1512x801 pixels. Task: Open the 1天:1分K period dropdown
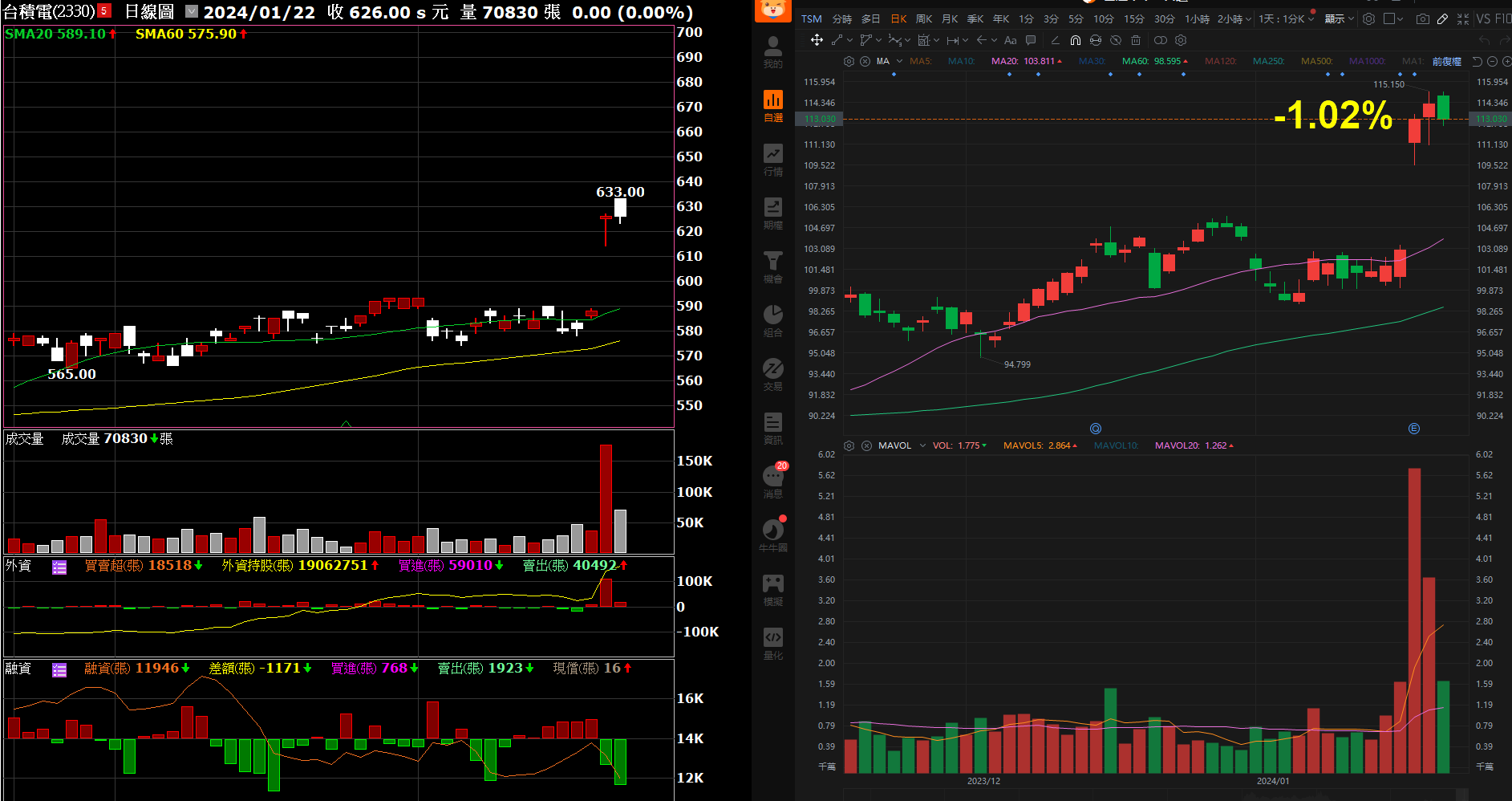click(1287, 18)
